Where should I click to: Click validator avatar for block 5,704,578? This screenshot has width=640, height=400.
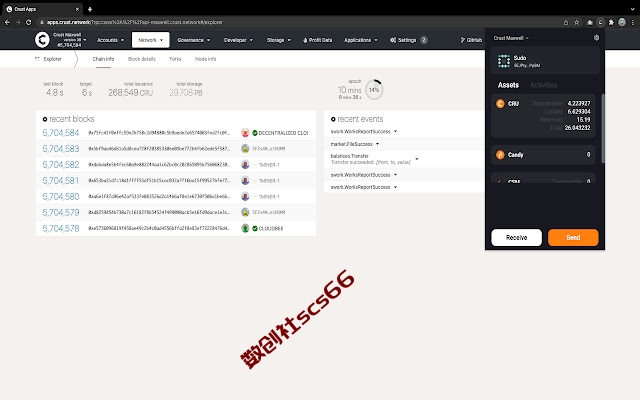tap(245, 228)
